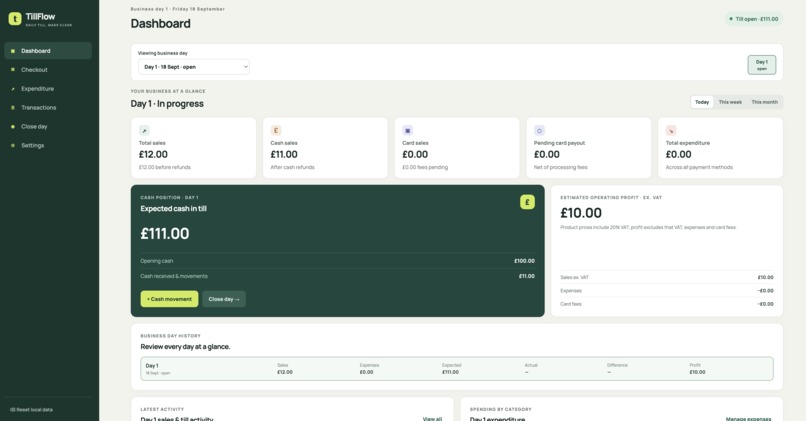Click the pound icon in cash position card
The image size is (806, 421).
pyautogui.click(x=527, y=202)
